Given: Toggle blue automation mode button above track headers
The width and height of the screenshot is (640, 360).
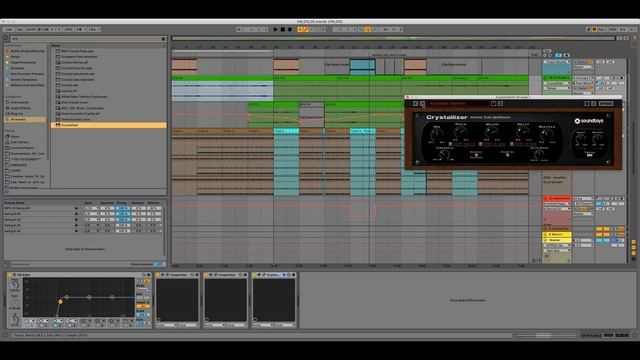Looking at the screenshot, I should click(558, 55).
